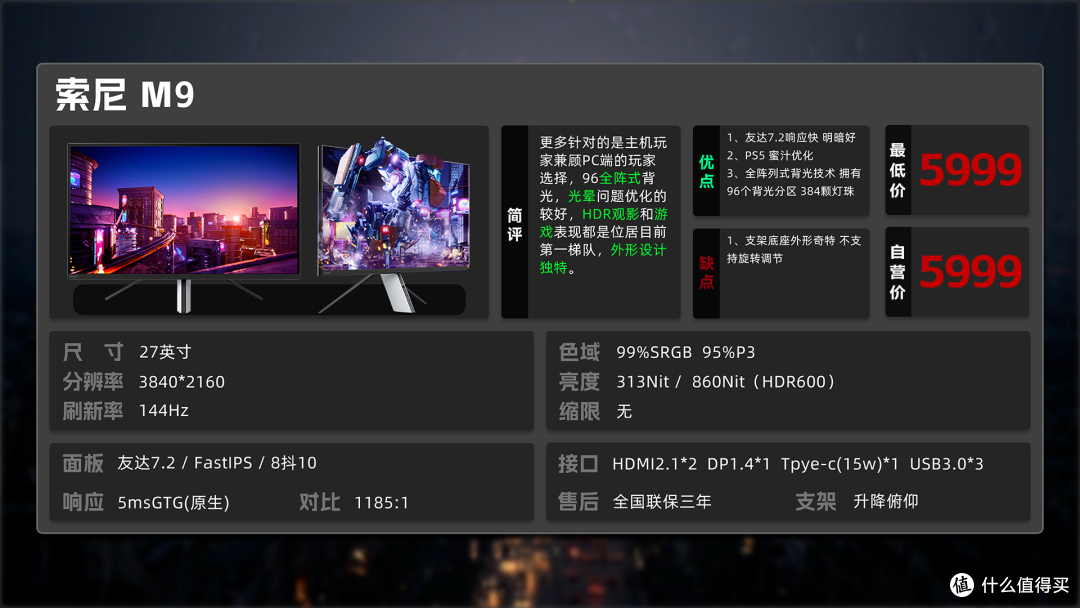Click the 99%SRGB 95%P3 gamut value
1080x608 pixels.
point(686,353)
